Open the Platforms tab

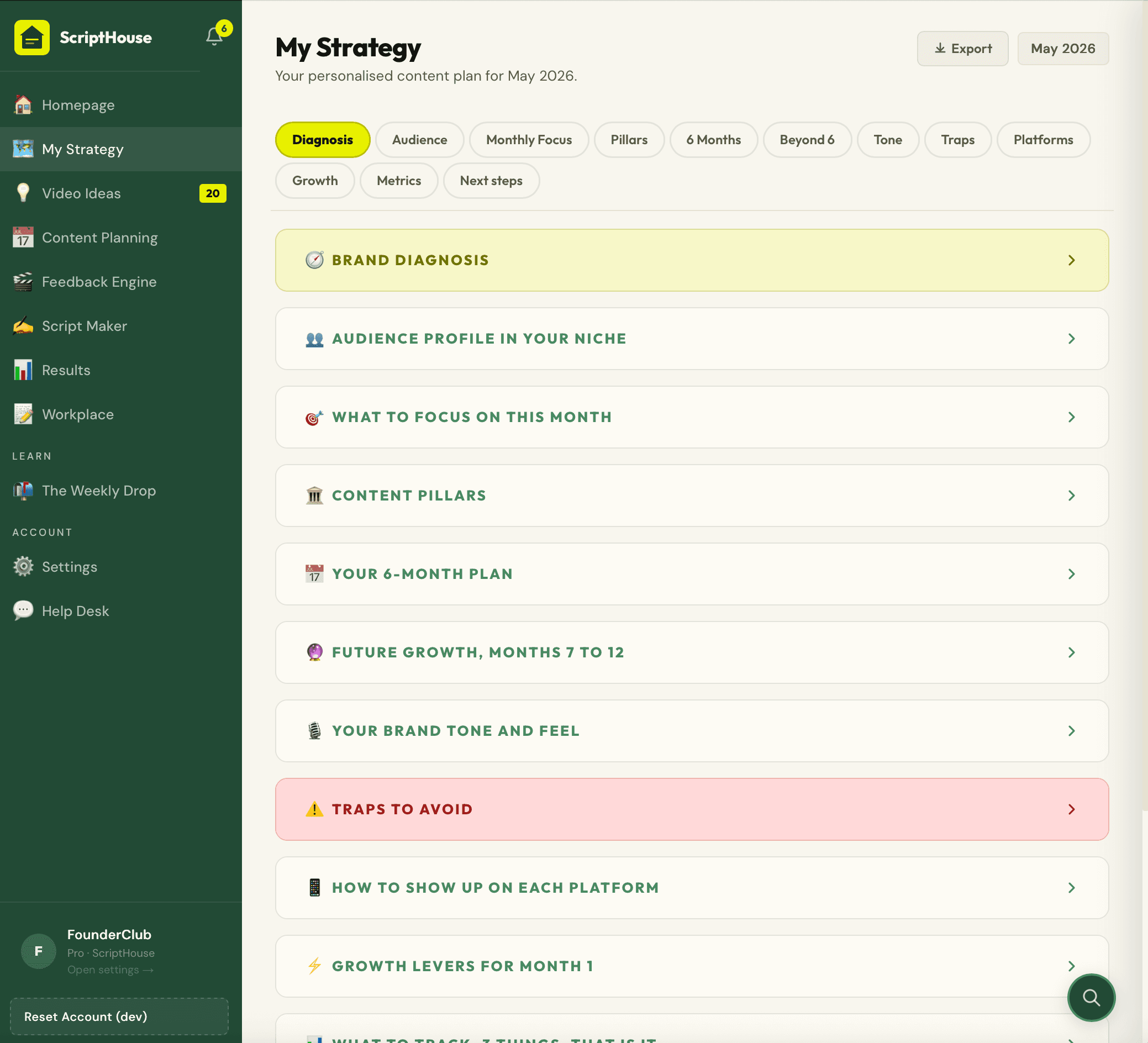tap(1043, 139)
